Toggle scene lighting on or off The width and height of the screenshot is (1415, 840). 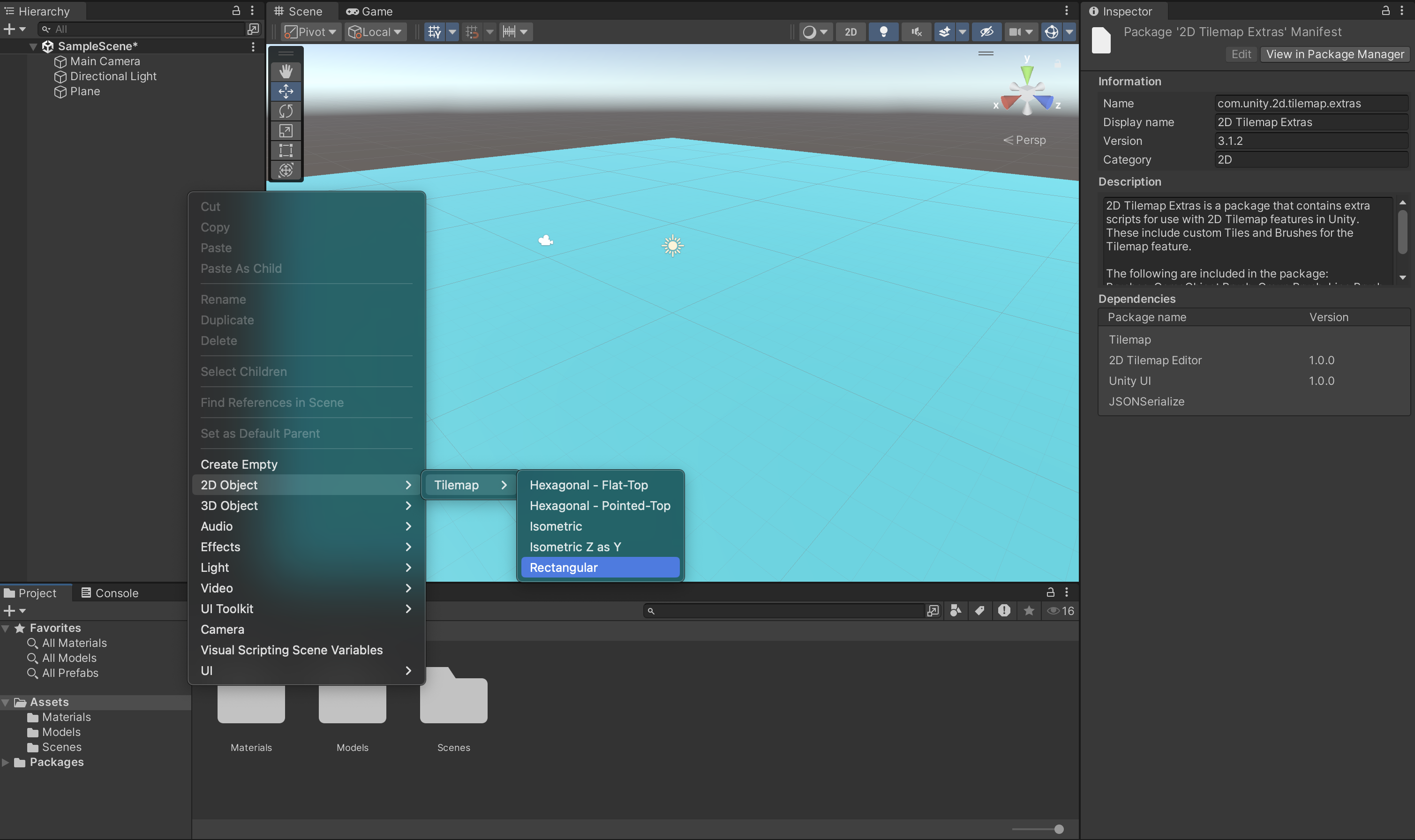(883, 32)
